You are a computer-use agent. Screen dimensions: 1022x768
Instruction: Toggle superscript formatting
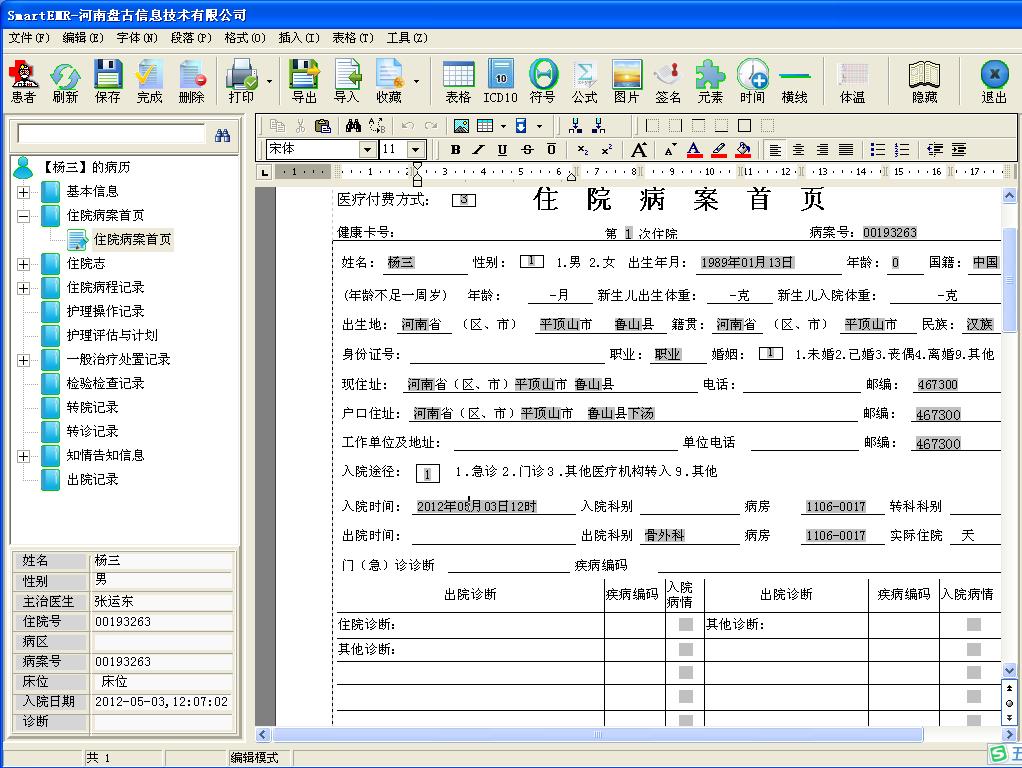tap(607, 150)
